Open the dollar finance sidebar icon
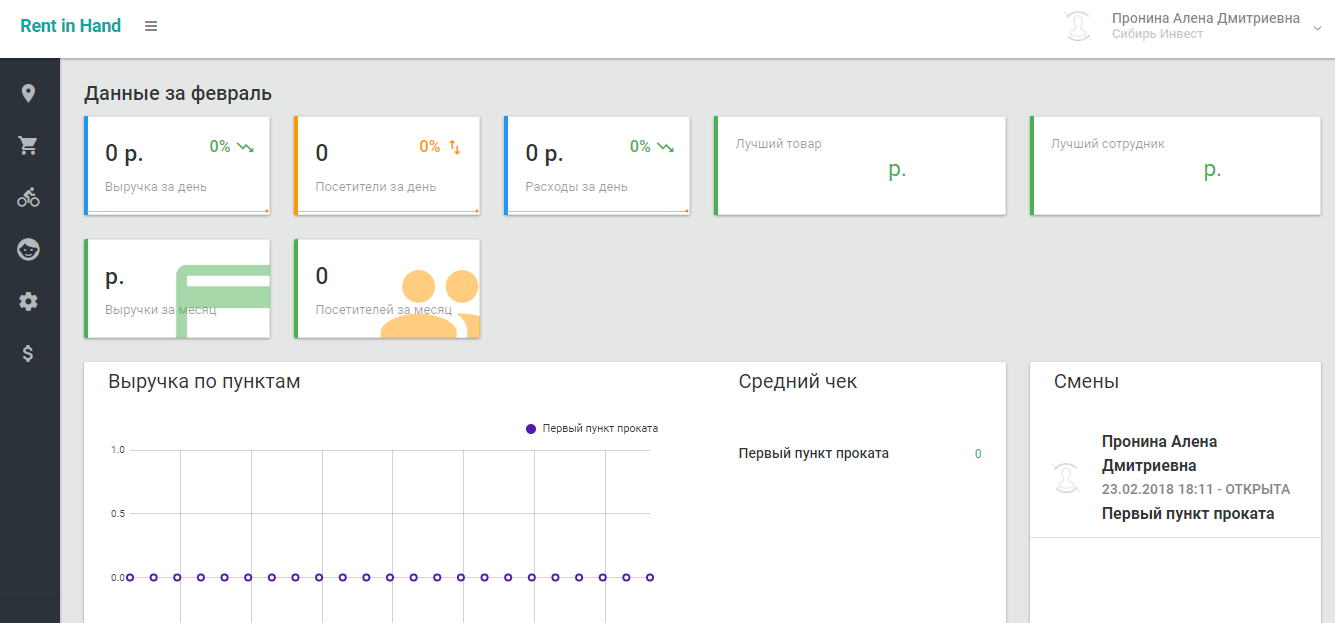This screenshot has width=1335, height=623. 28,353
